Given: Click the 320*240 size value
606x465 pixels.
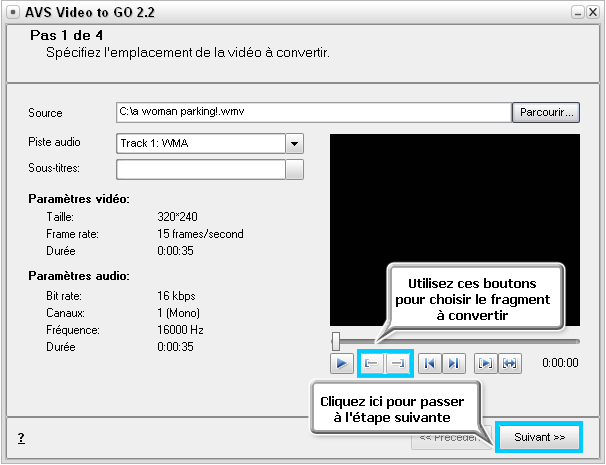Looking at the screenshot, I should (x=177, y=216).
